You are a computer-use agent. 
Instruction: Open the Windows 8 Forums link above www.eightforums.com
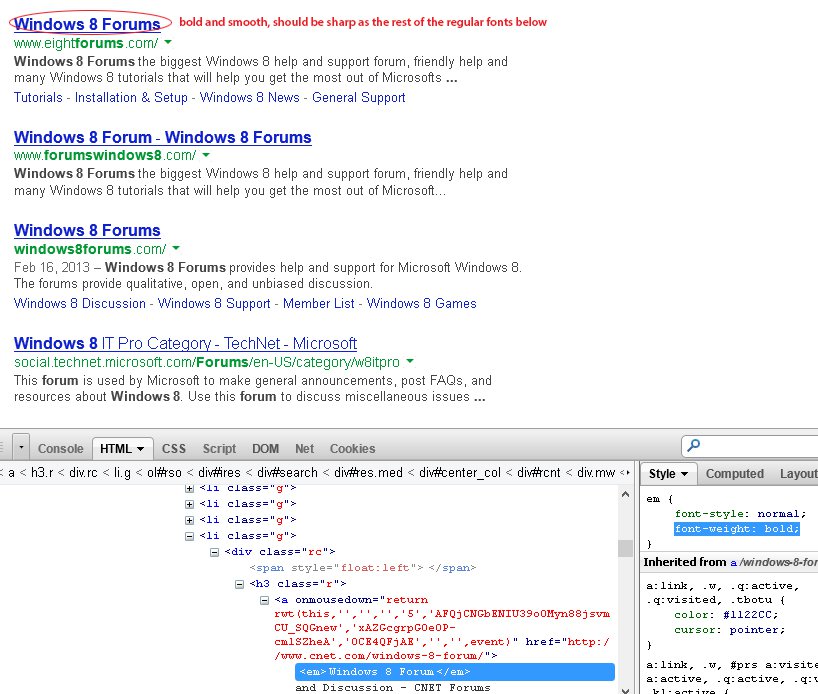87,24
